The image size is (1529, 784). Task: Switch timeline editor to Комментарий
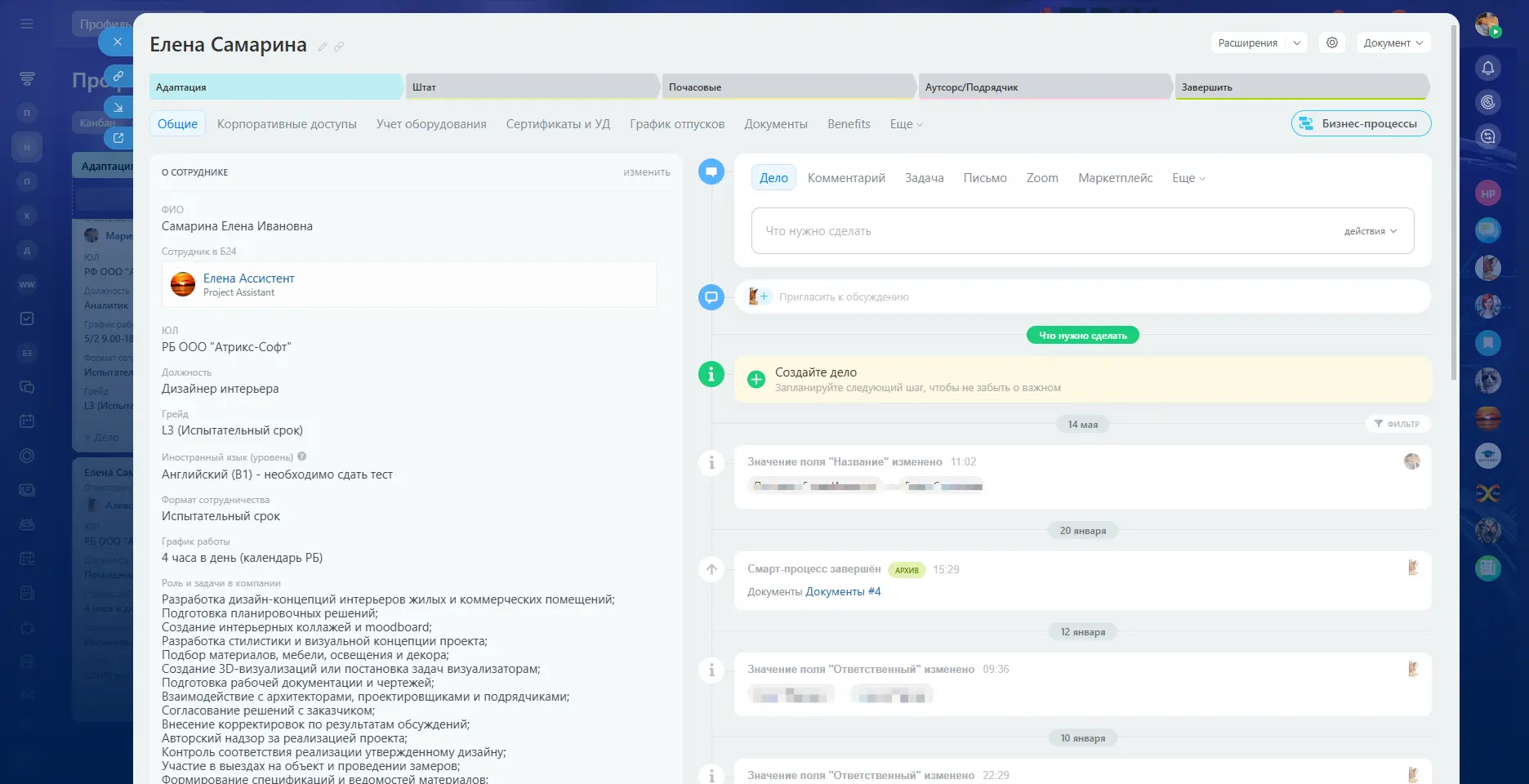[x=846, y=178]
